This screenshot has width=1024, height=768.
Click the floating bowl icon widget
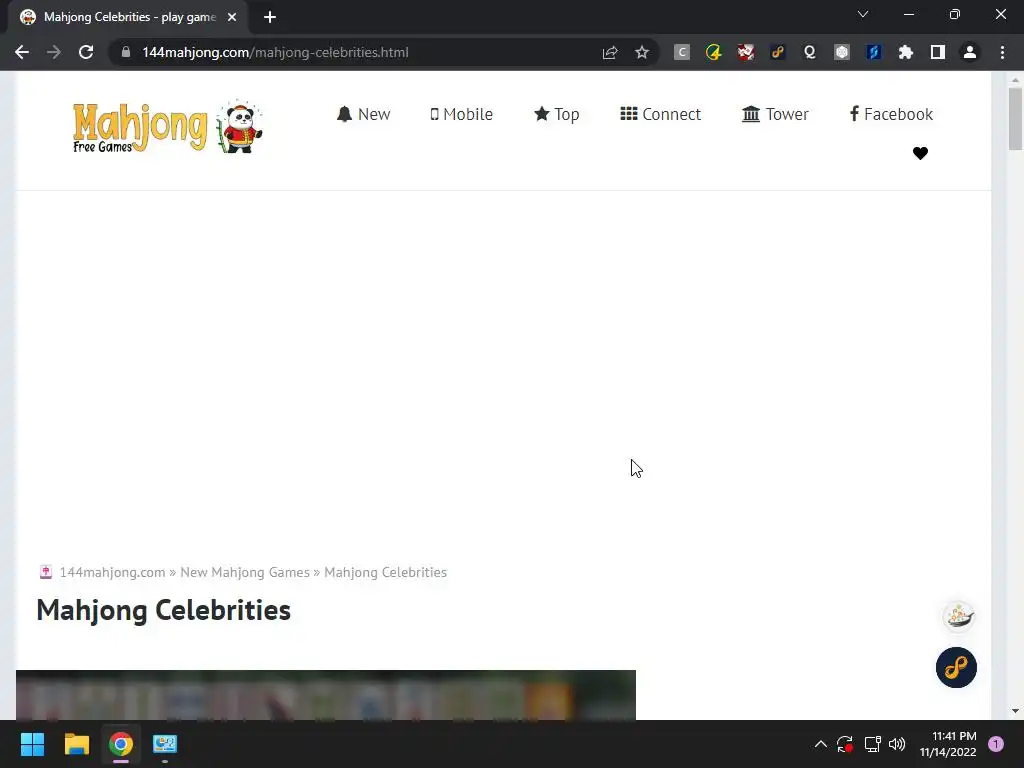tap(958, 616)
